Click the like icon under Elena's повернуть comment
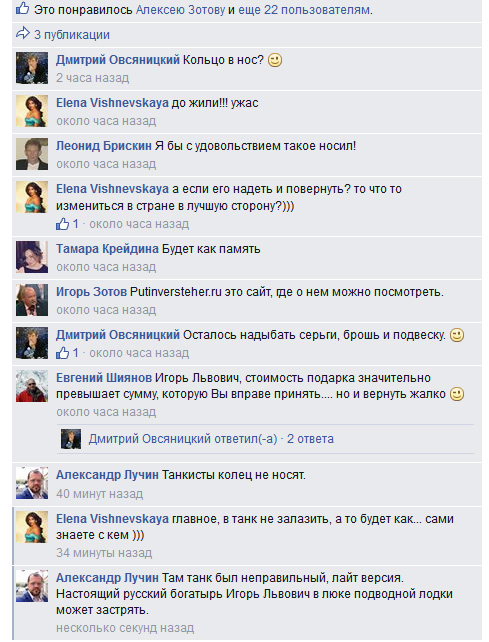Viewport: 489px width, 642px height. point(62,224)
